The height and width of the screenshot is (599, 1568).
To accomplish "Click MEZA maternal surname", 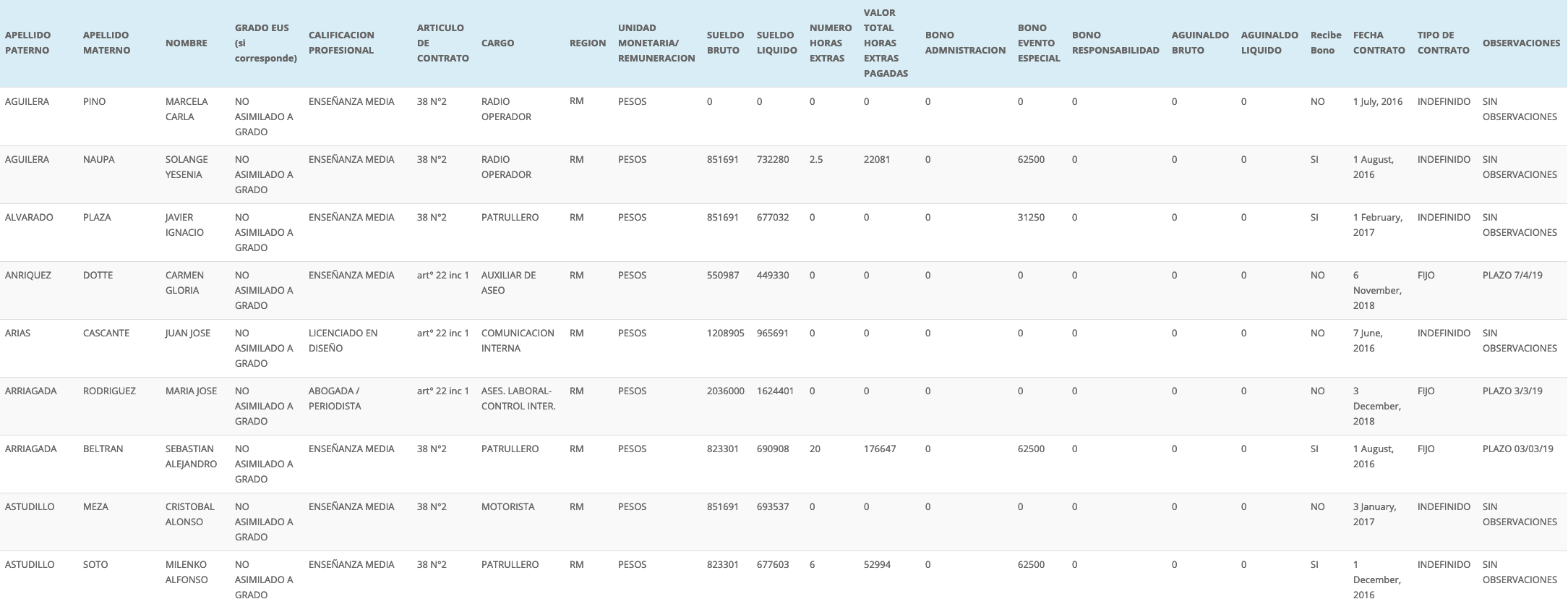I will [95, 506].
